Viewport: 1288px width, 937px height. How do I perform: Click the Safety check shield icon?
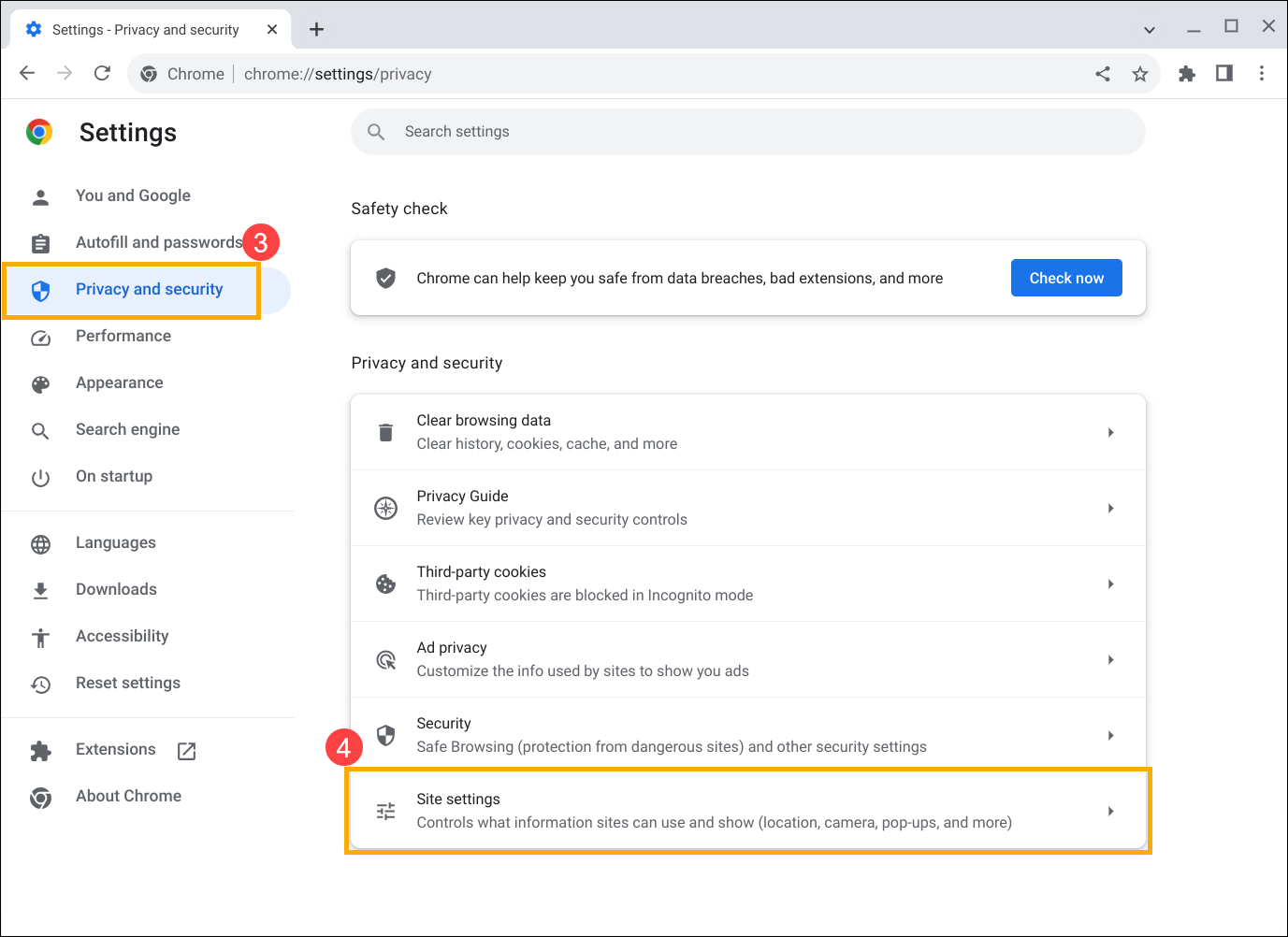click(x=385, y=278)
